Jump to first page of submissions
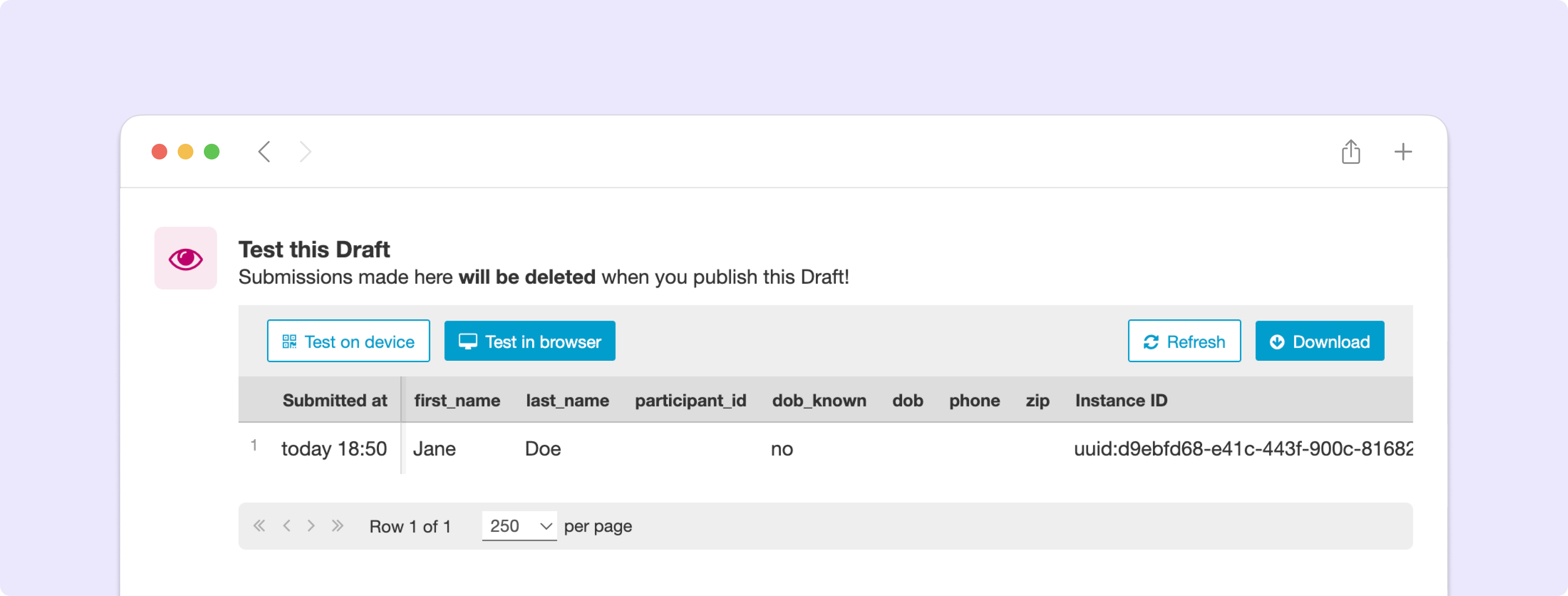This screenshot has width=1568, height=596. (x=259, y=525)
